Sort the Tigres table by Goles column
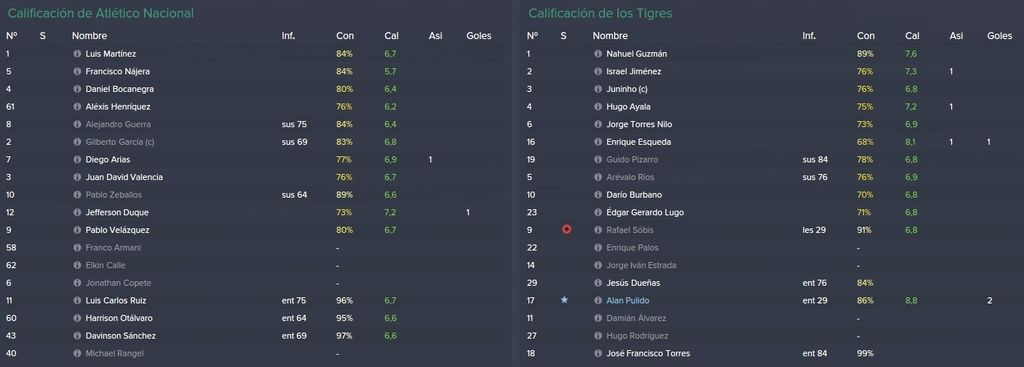 tap(999, 36)
